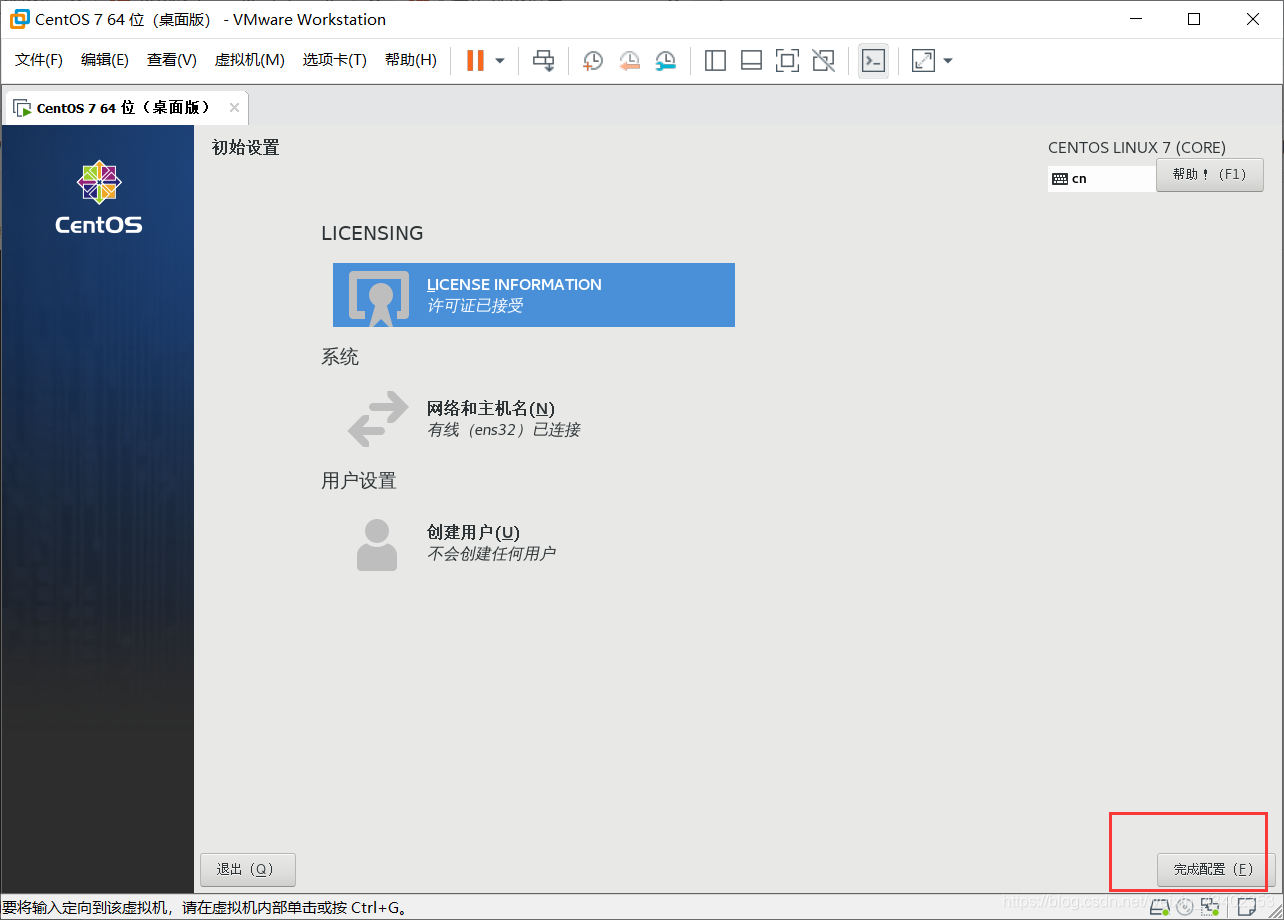Take a snapshot of the virtual machine
This screenshot has width=1284, height=920.
[x=593, y=61]
